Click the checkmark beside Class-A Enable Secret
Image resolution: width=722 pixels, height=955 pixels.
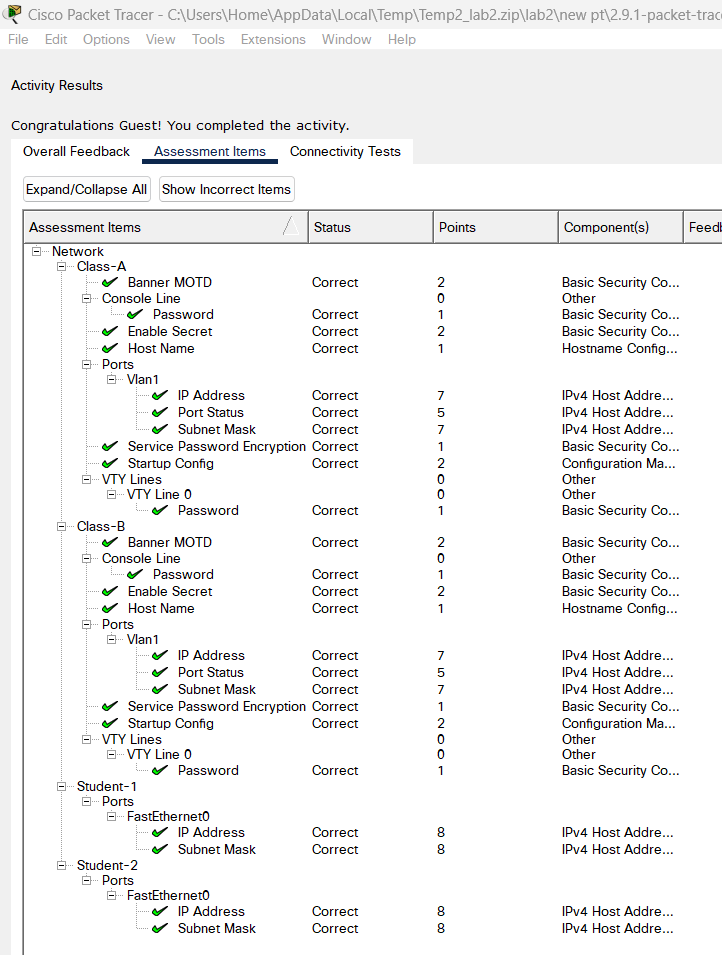tap(110, 331)
